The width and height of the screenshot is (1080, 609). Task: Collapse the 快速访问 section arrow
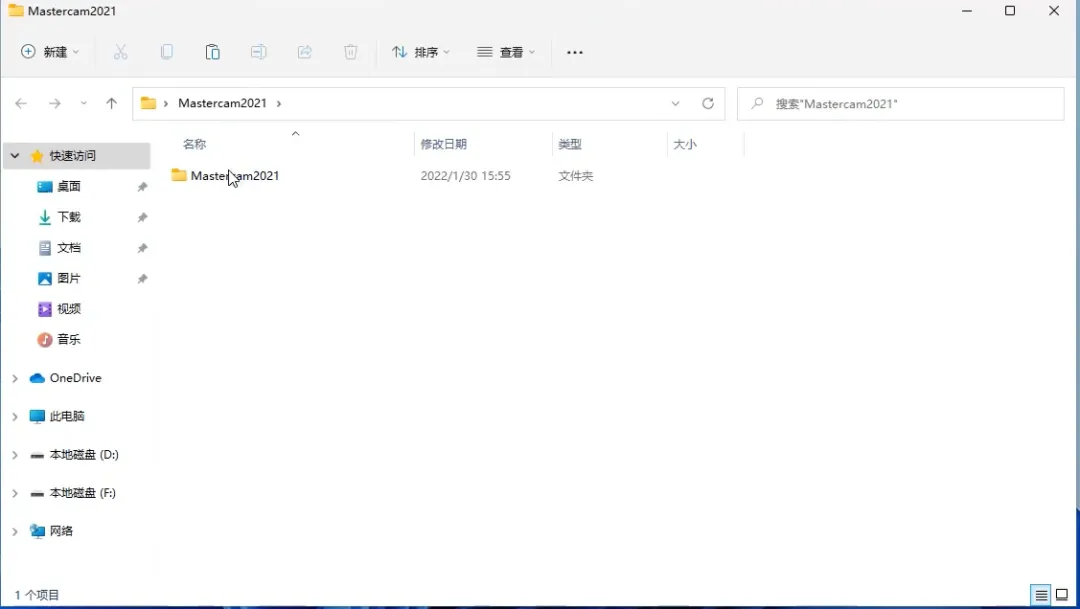coord(14,156)
